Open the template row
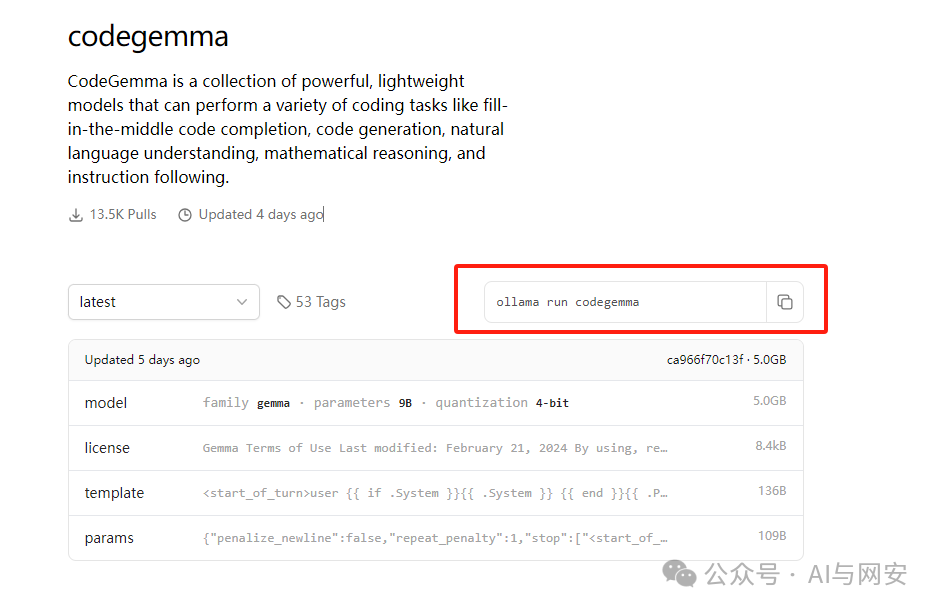 (x=436, y=493)
